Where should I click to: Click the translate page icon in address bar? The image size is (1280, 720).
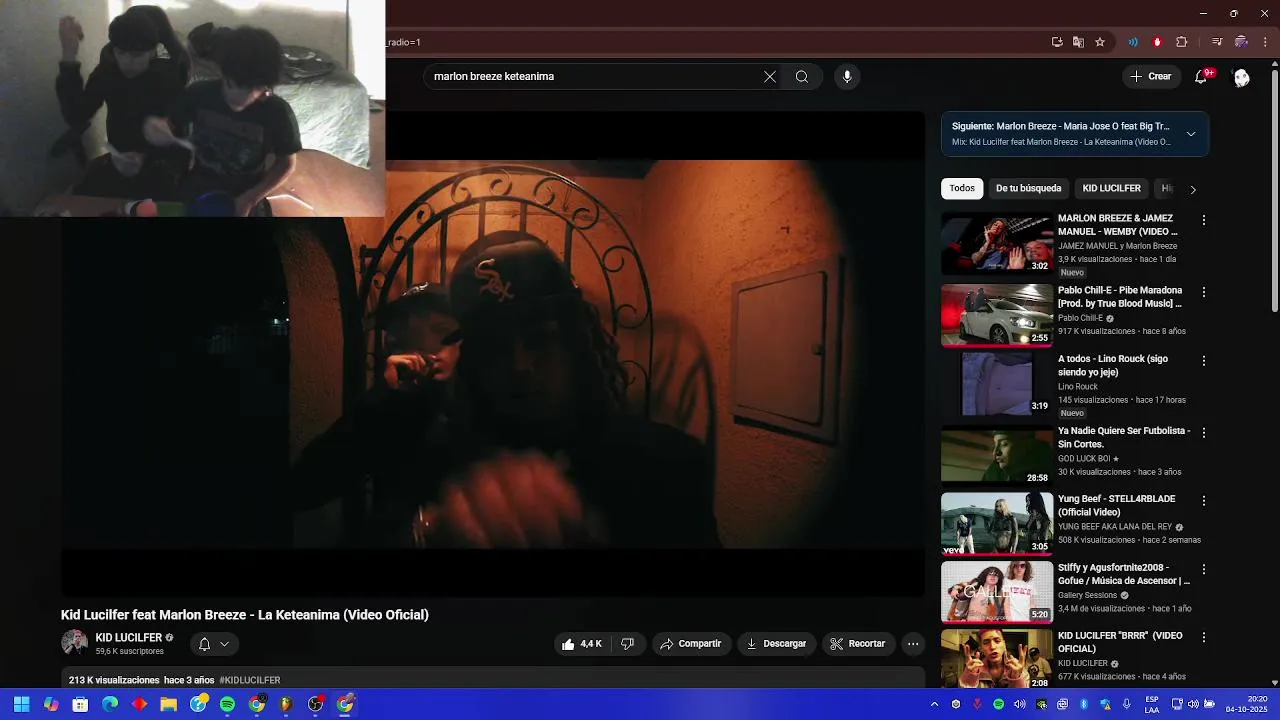(x=1078, y=42)
